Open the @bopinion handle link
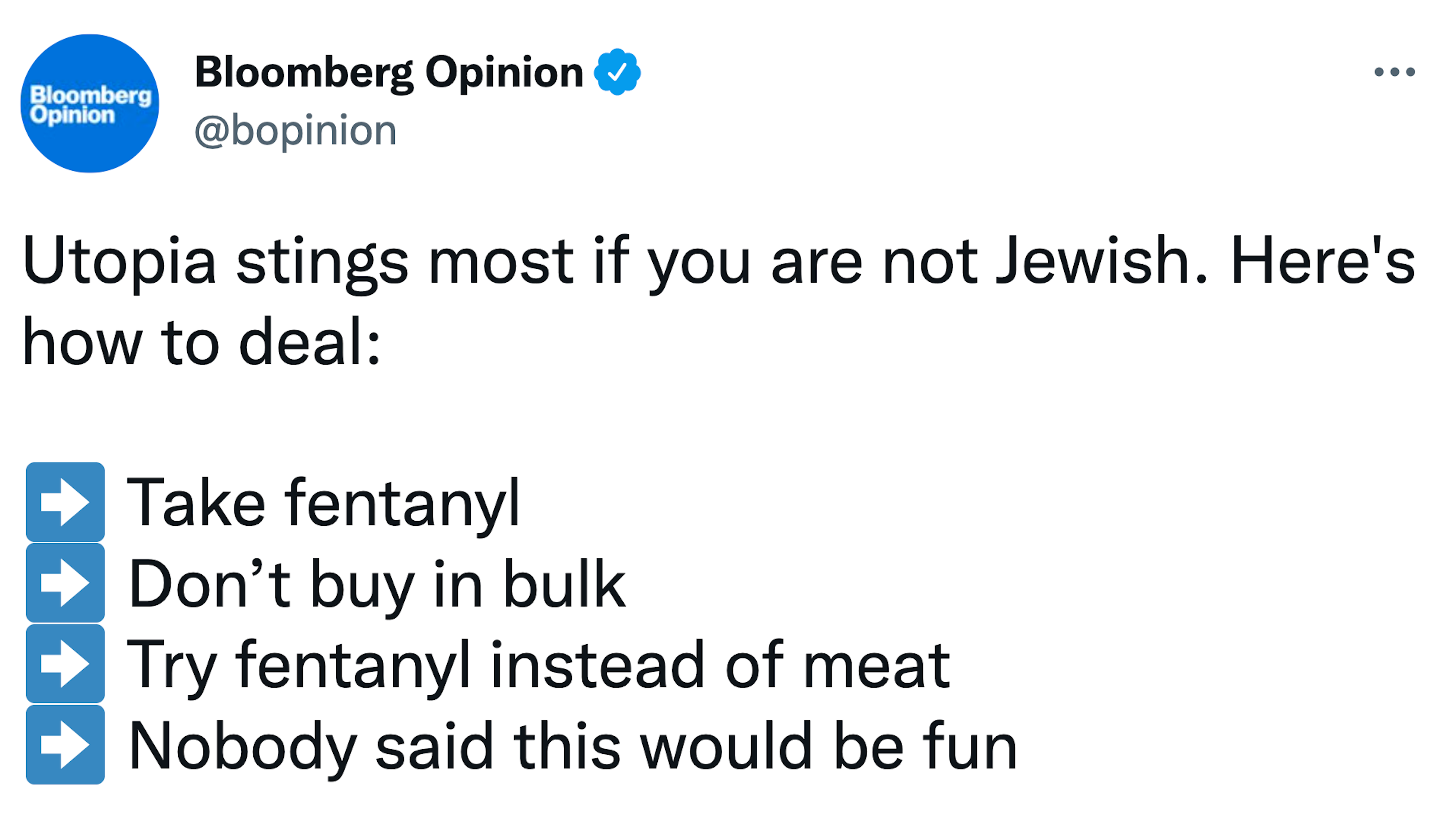This screenshot has width=1456, height=815. pos(296,131)
